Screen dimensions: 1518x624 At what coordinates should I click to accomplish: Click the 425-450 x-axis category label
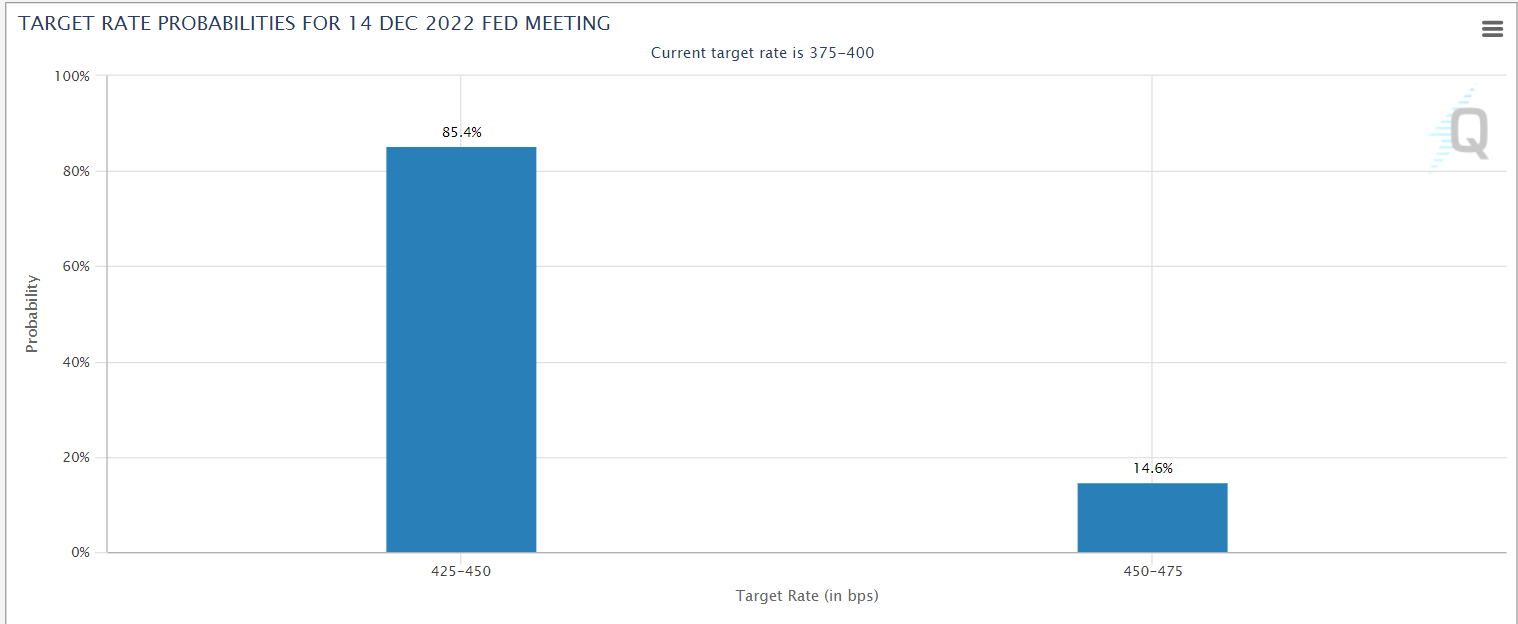[x=461, y=572]
